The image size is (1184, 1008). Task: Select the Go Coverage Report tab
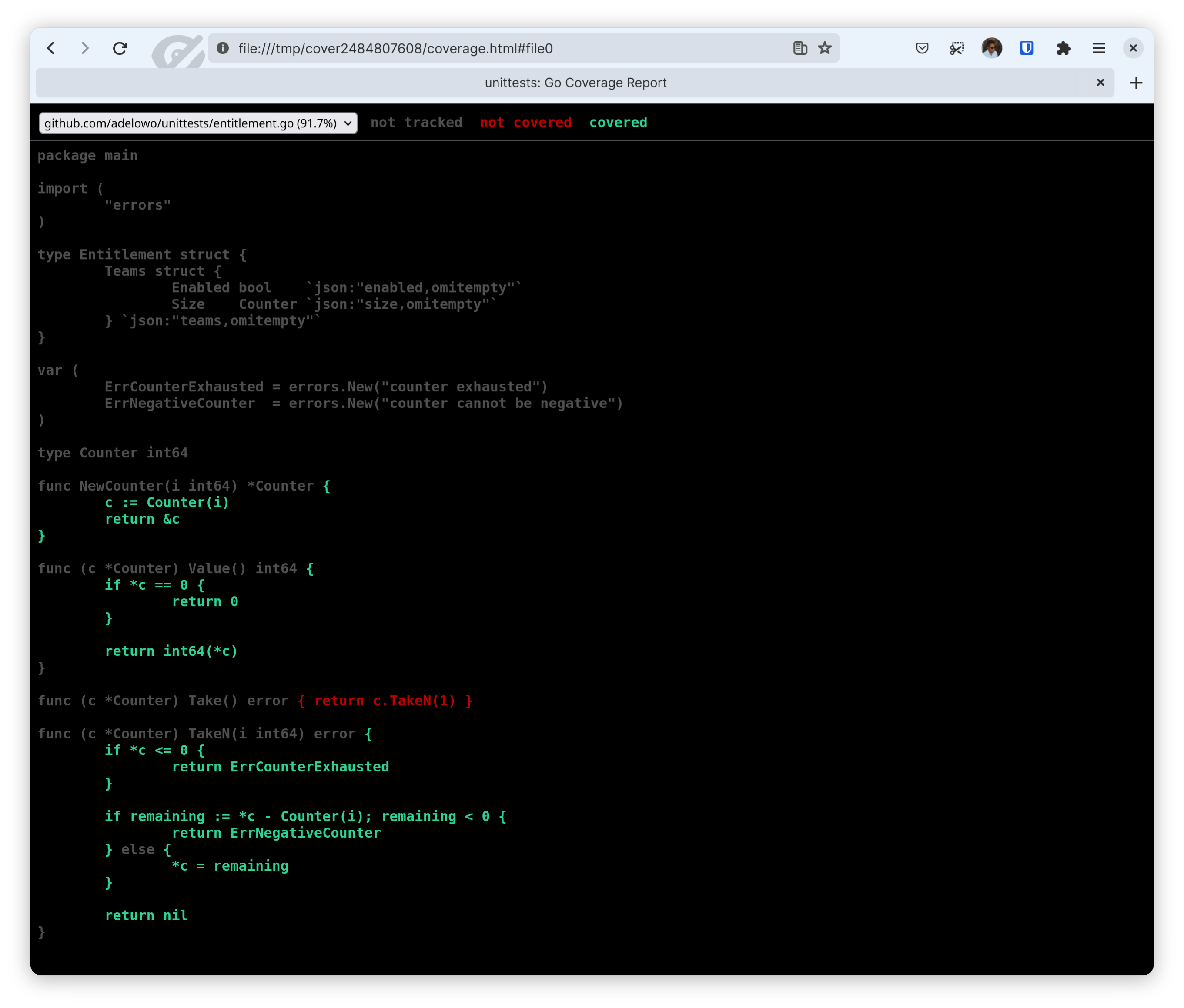click(575, 83)
